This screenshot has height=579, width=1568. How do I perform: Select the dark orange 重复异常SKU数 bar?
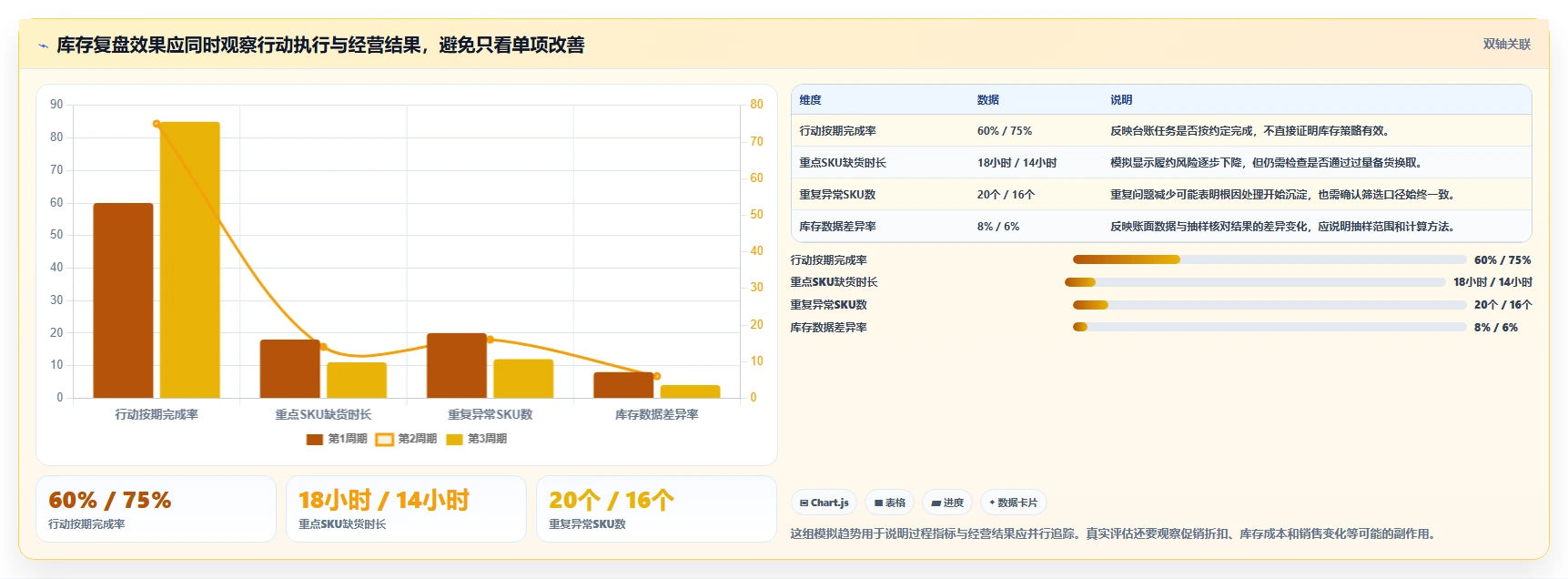point(457,365)
